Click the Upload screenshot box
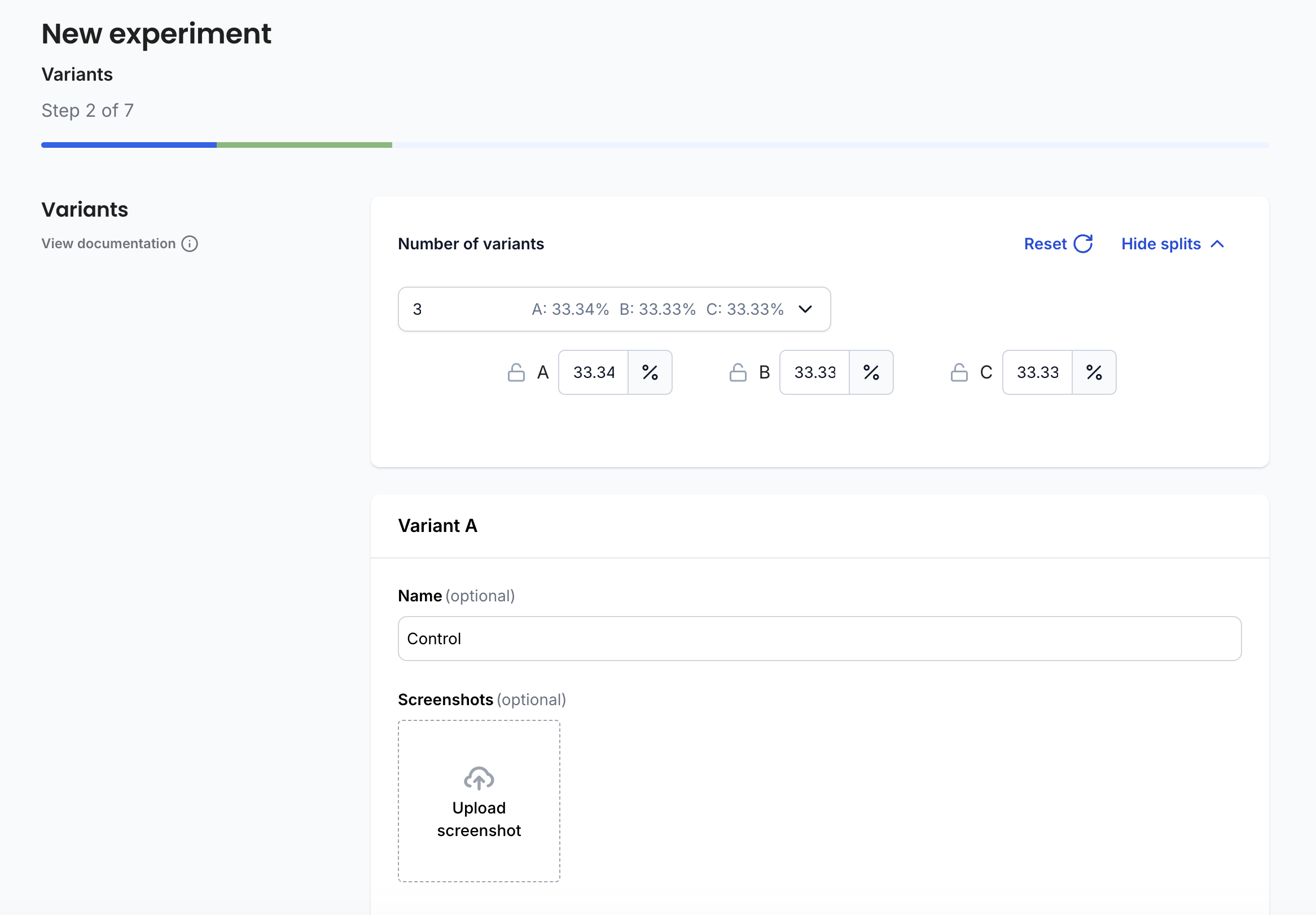Image resolution: width=1316 pixels, height=915 pixels. 479,801
